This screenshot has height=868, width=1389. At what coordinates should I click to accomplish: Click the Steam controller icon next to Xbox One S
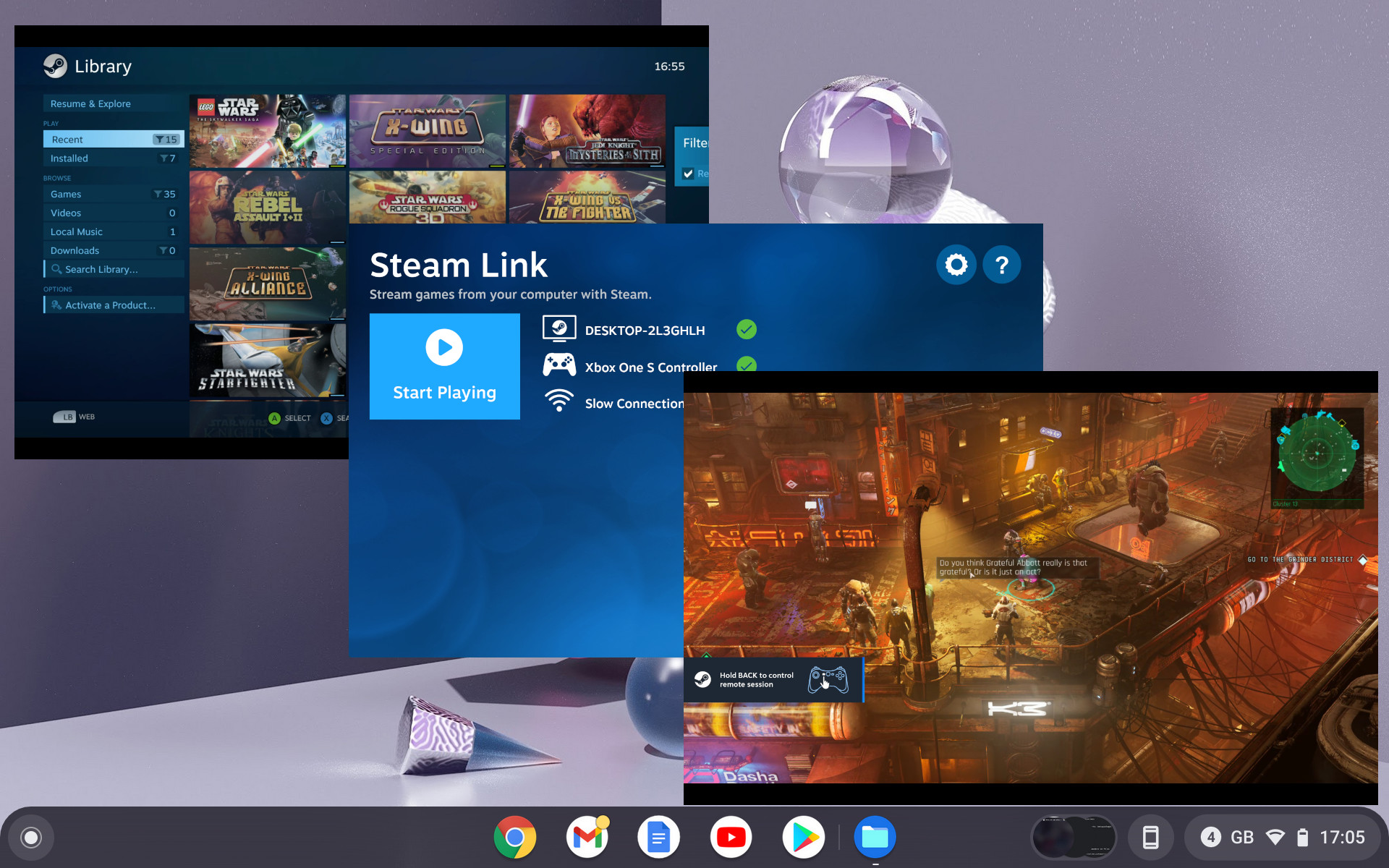(557, 366)
